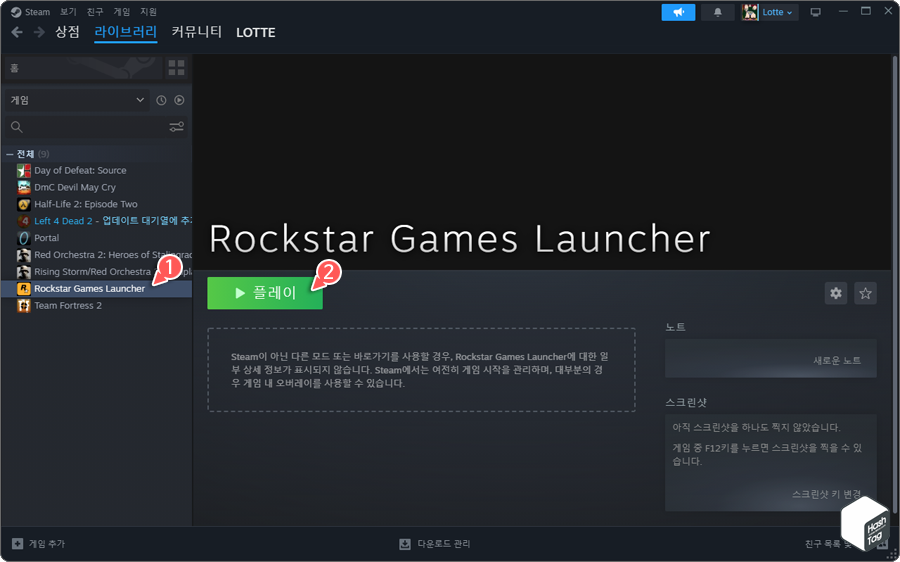Open the 보기 menu
The width and height of the screenshot is (900, 562).
point(68,11)
